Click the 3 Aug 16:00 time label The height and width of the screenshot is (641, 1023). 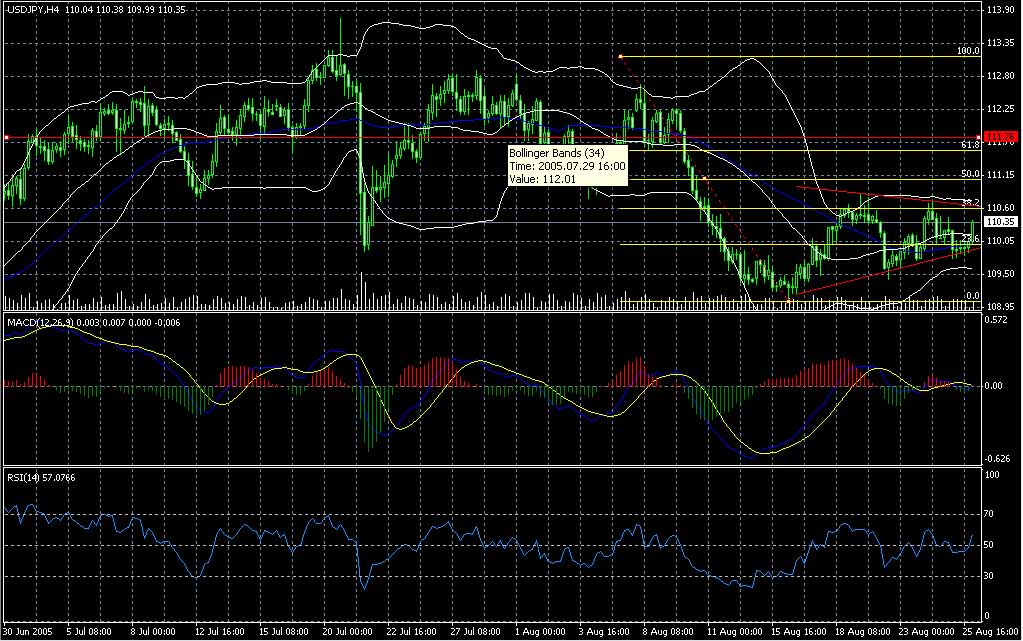604,632
